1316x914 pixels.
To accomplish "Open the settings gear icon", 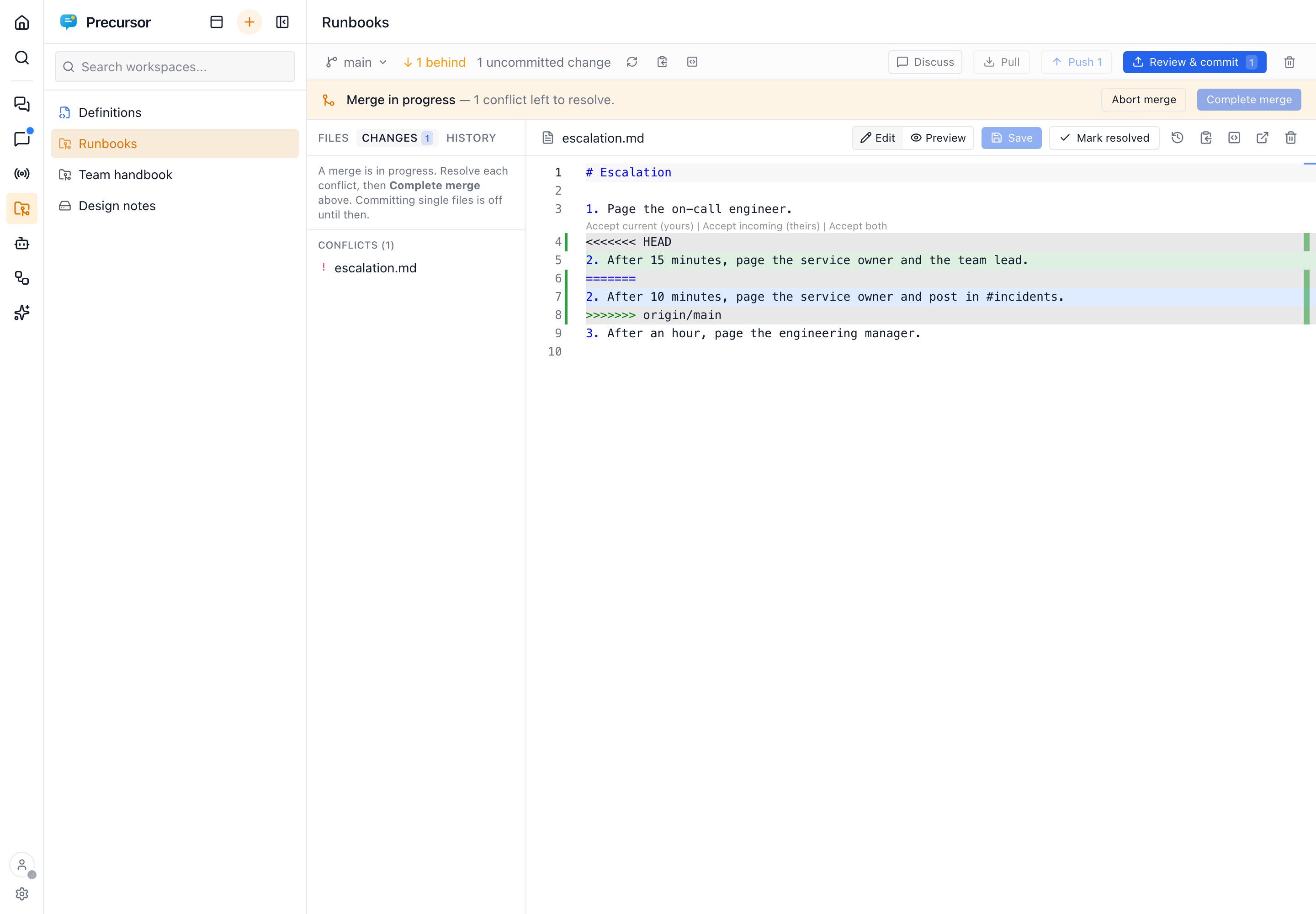I will 22,894.
